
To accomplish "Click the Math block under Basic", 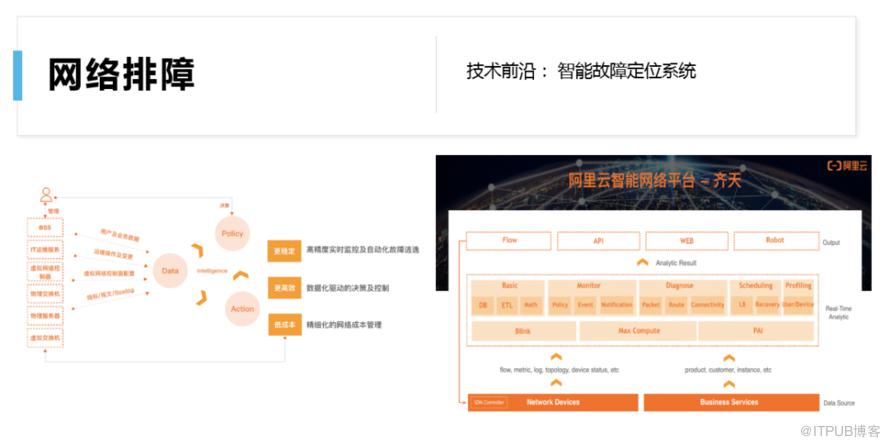I will [531, 305].
